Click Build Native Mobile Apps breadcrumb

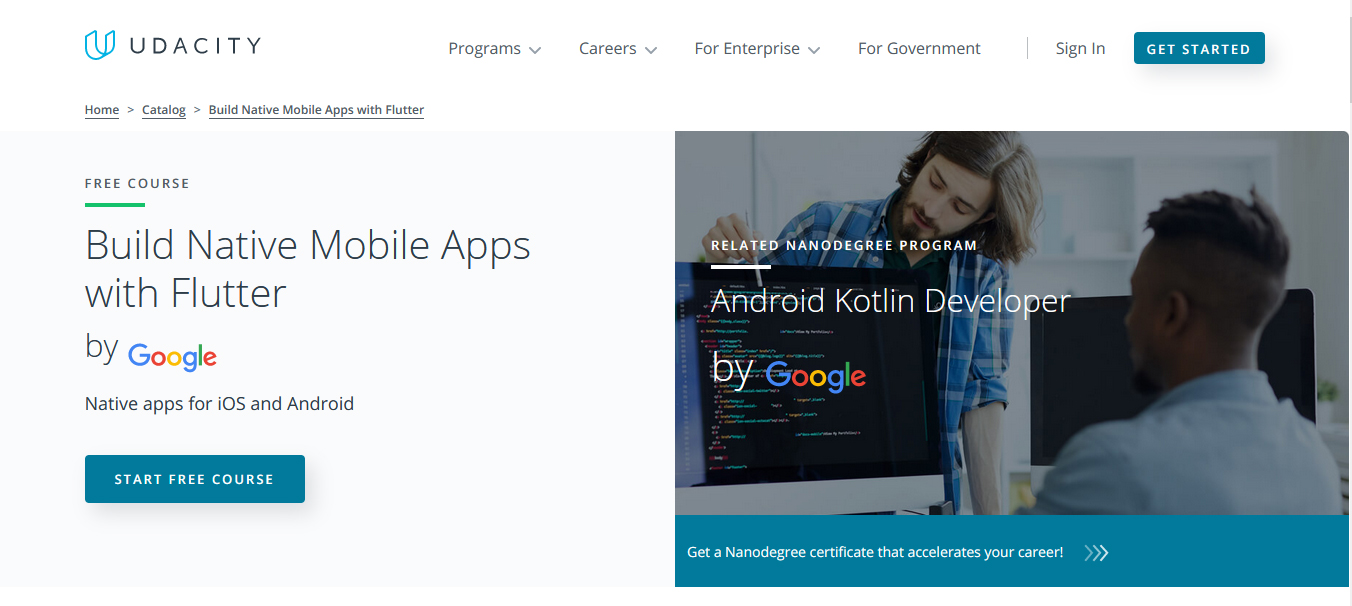click(316, 110)
